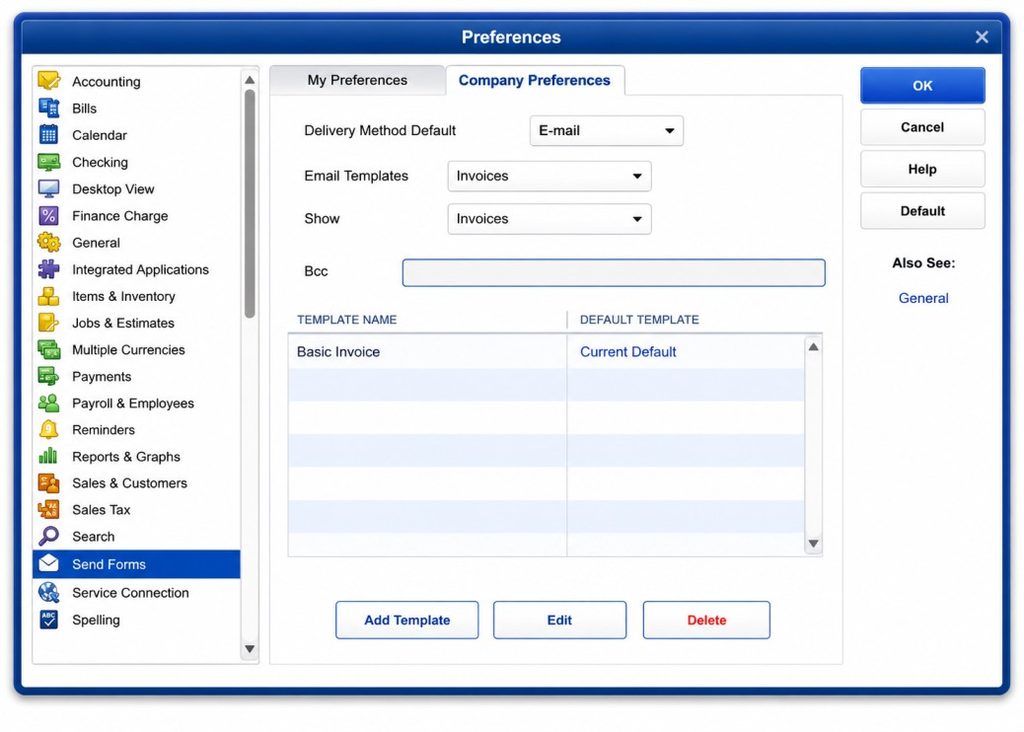The width and height of the screenshot is (1024, 732).
Task: Click the Cancel button
Action: [x=922, y=127]
